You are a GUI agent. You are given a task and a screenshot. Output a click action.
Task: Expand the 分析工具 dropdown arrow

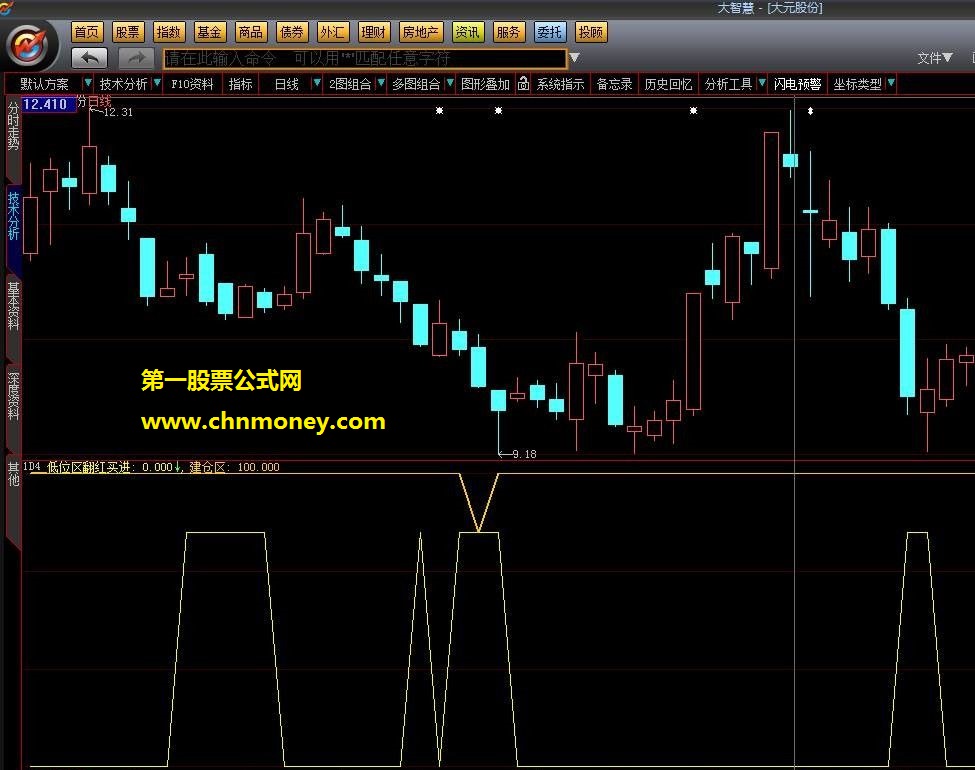[x=762, y=83]
